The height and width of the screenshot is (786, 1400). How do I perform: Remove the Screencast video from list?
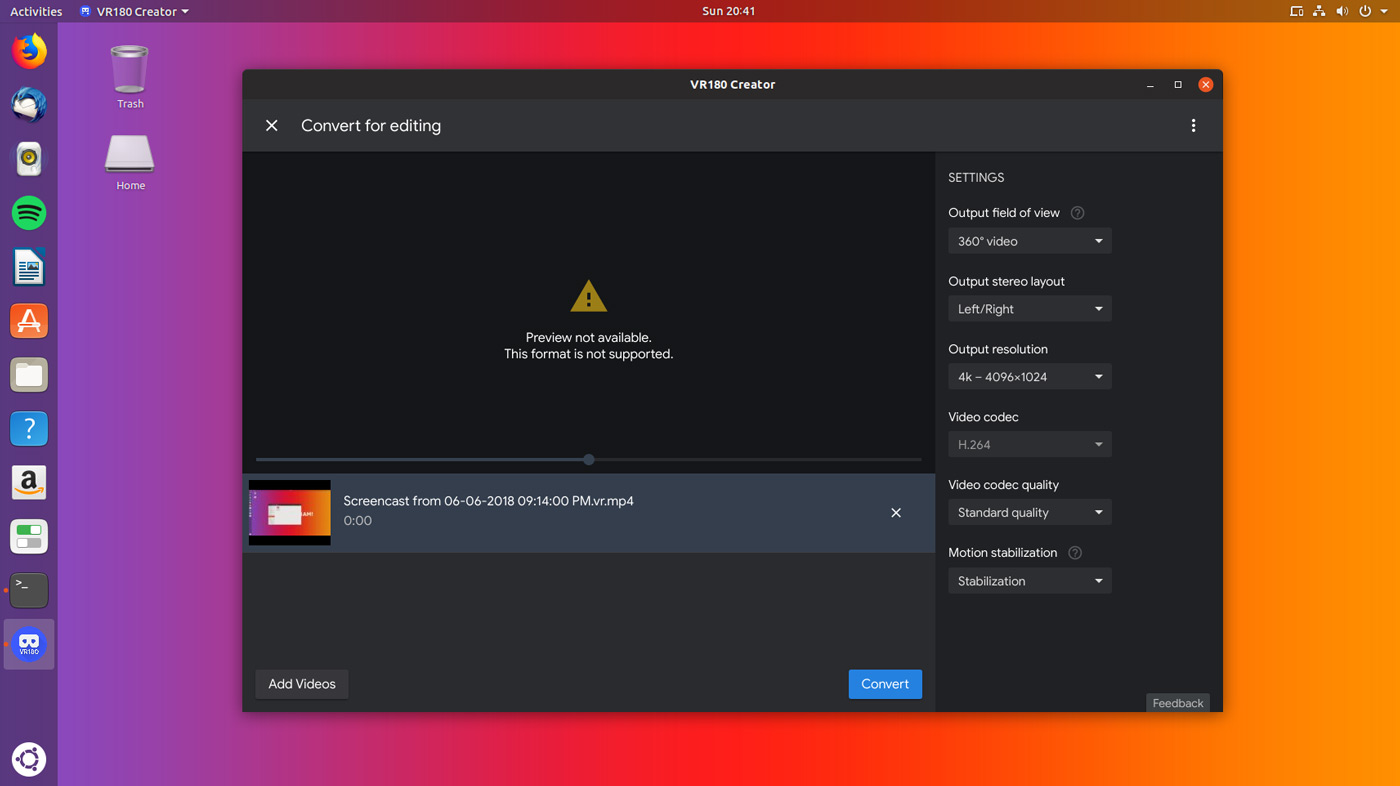pos(896,513)
